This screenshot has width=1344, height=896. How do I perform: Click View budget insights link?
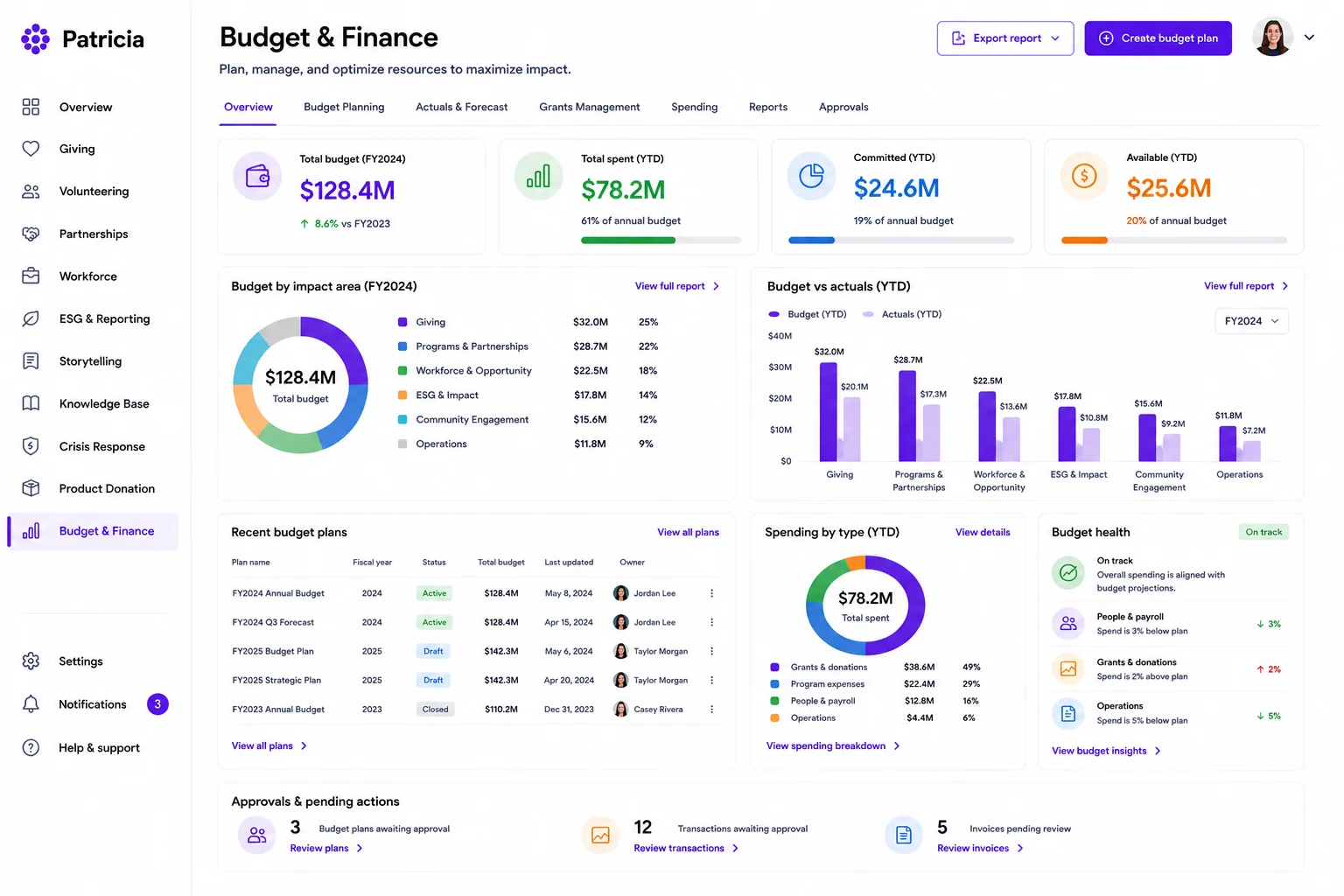[1107, 751]
